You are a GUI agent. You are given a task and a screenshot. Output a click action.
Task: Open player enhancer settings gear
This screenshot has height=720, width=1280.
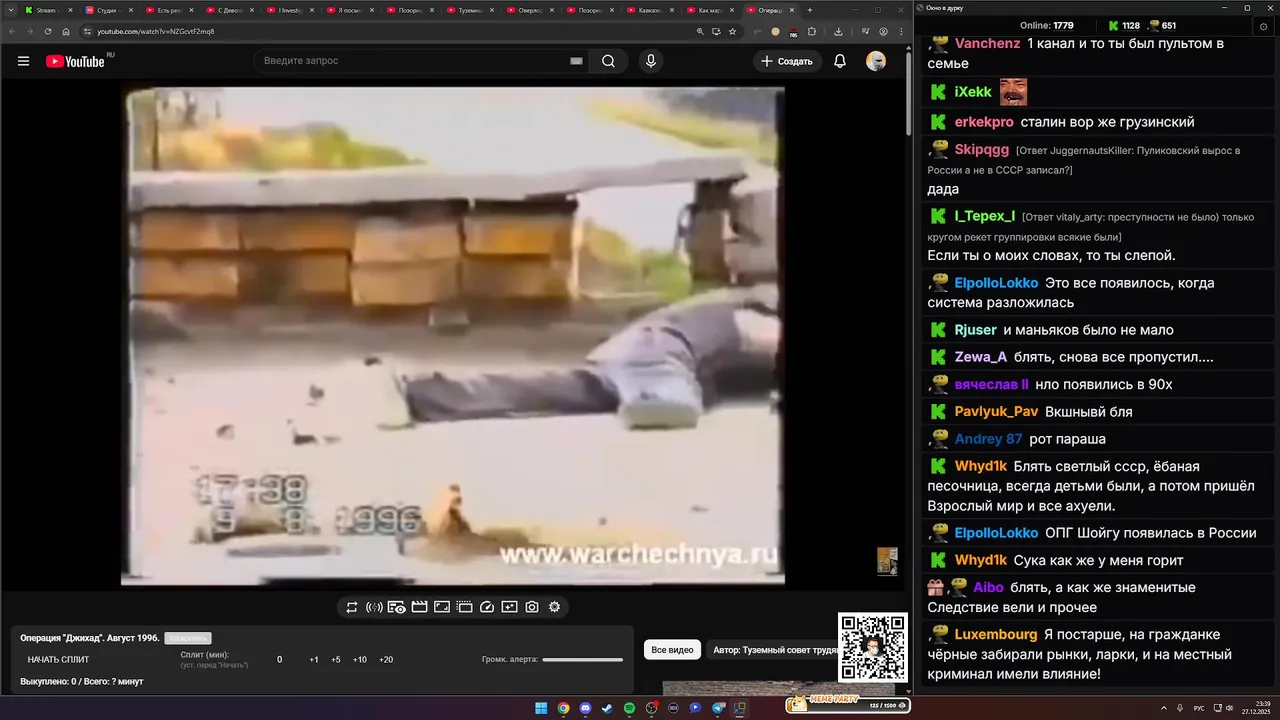point(554,607)
